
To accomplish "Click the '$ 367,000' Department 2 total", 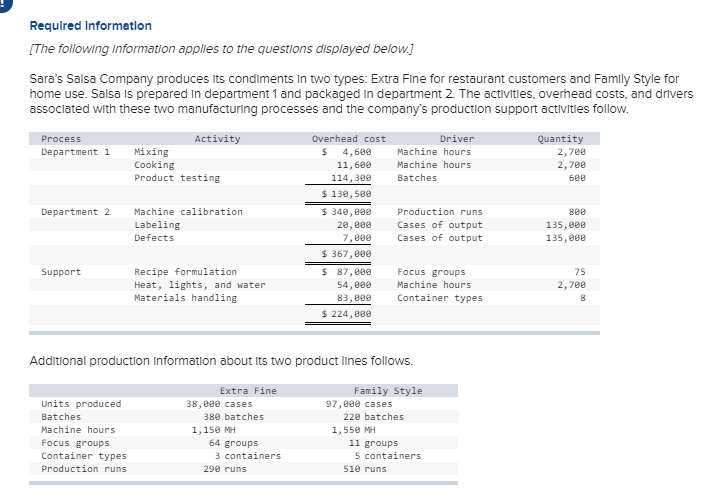I will [346, 254].
